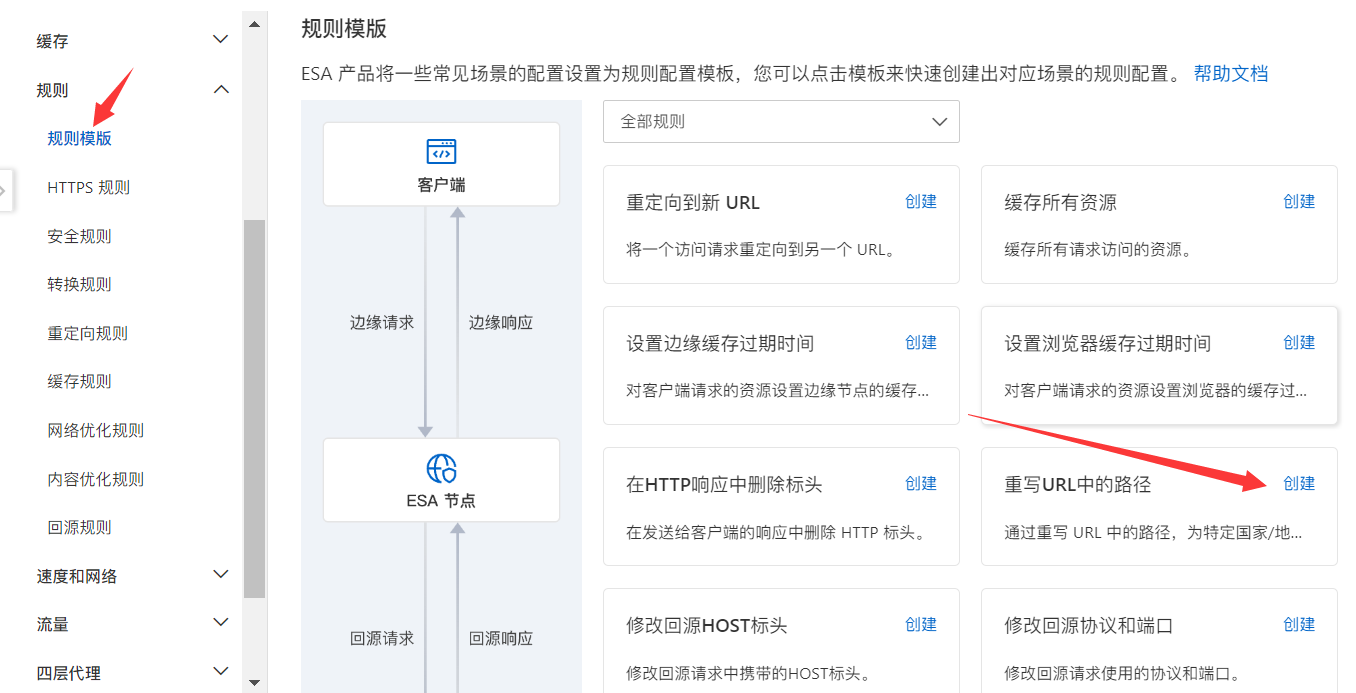The height and width of the screenshot is (693, 1356).
Task: Open HTTPS 规则 in the sidebar
Action: tap(89, 187)
